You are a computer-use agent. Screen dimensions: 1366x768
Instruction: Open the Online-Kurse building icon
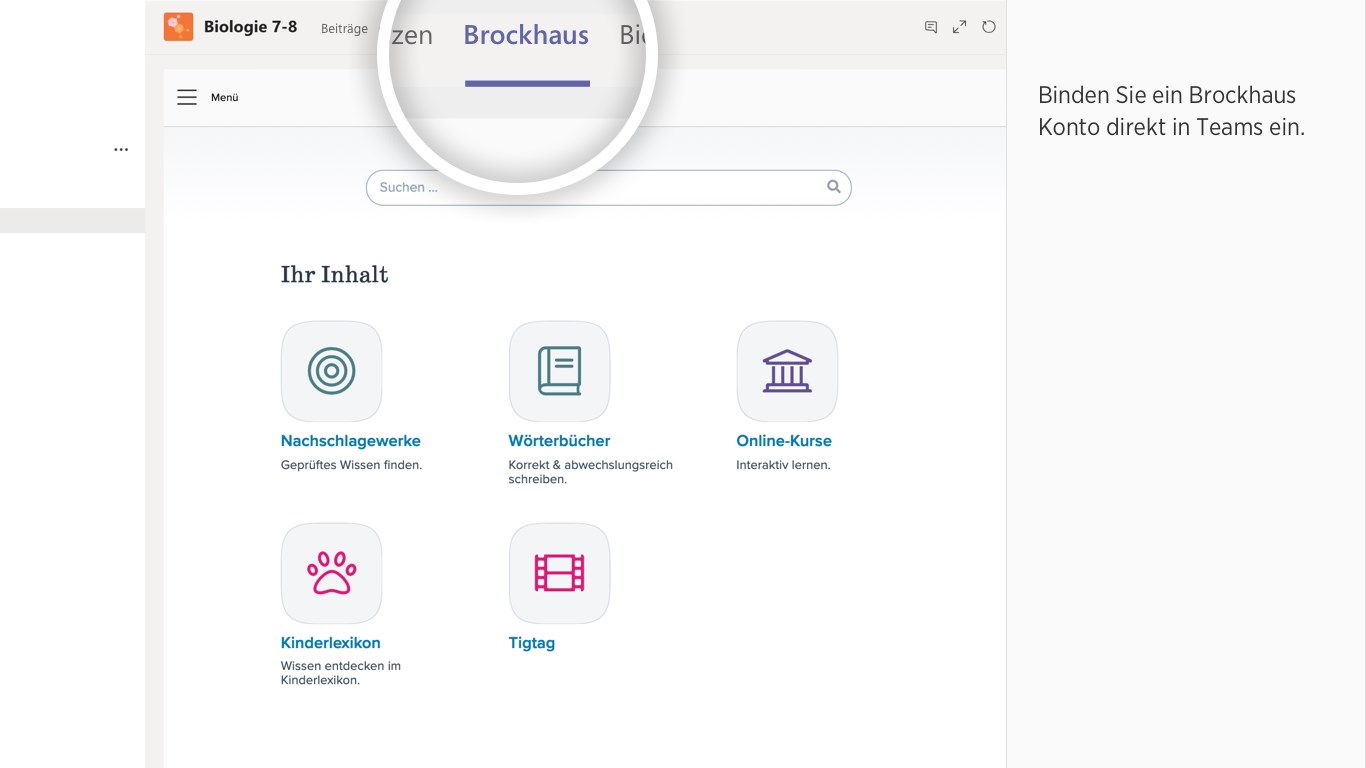coord(787,371)
